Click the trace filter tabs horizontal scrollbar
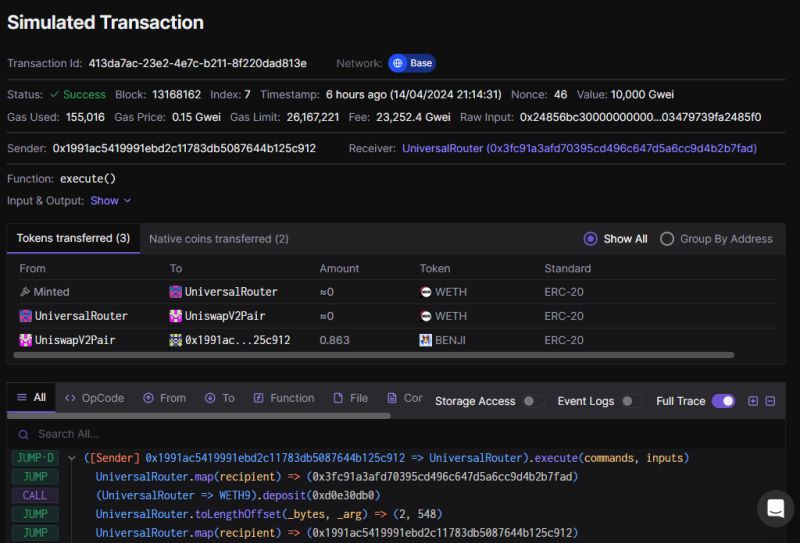The image size is (800, 543). click(x=199, y=416)
